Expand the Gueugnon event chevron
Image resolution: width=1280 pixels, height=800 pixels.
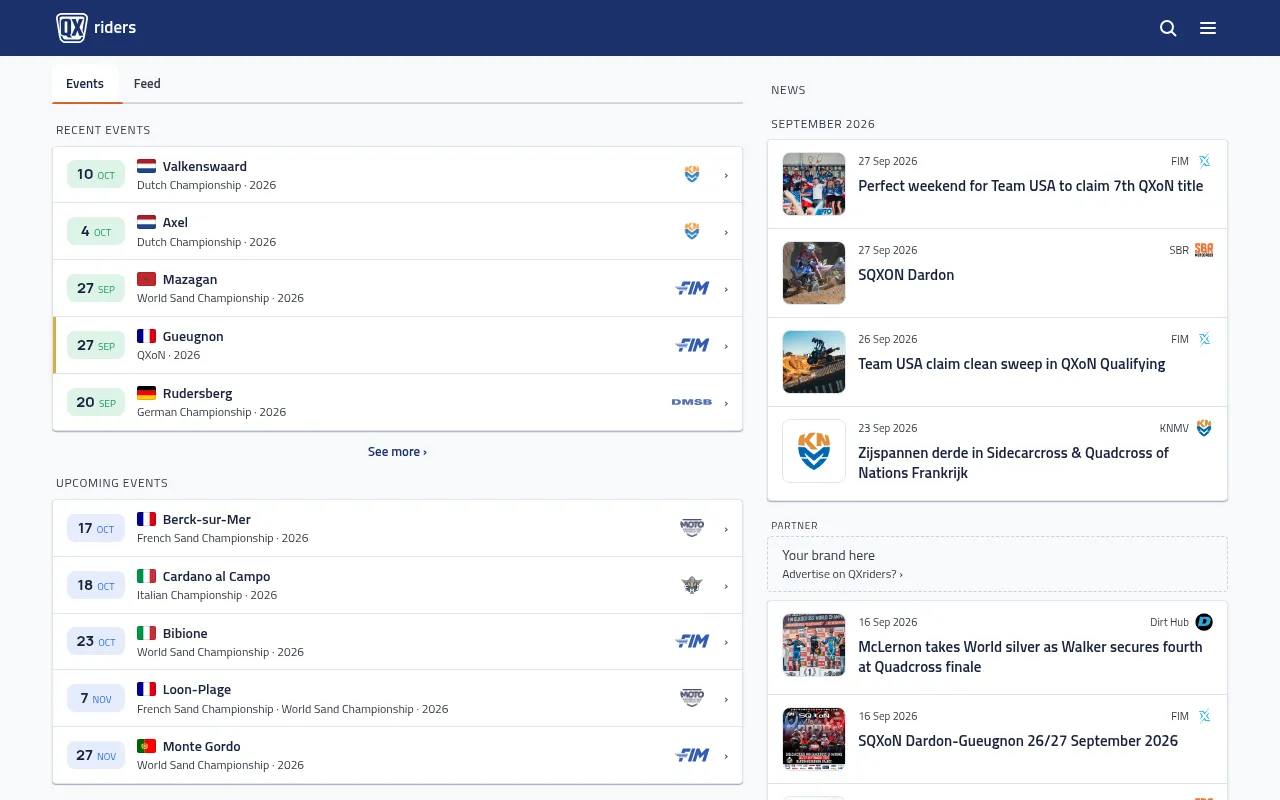point(726,346)
